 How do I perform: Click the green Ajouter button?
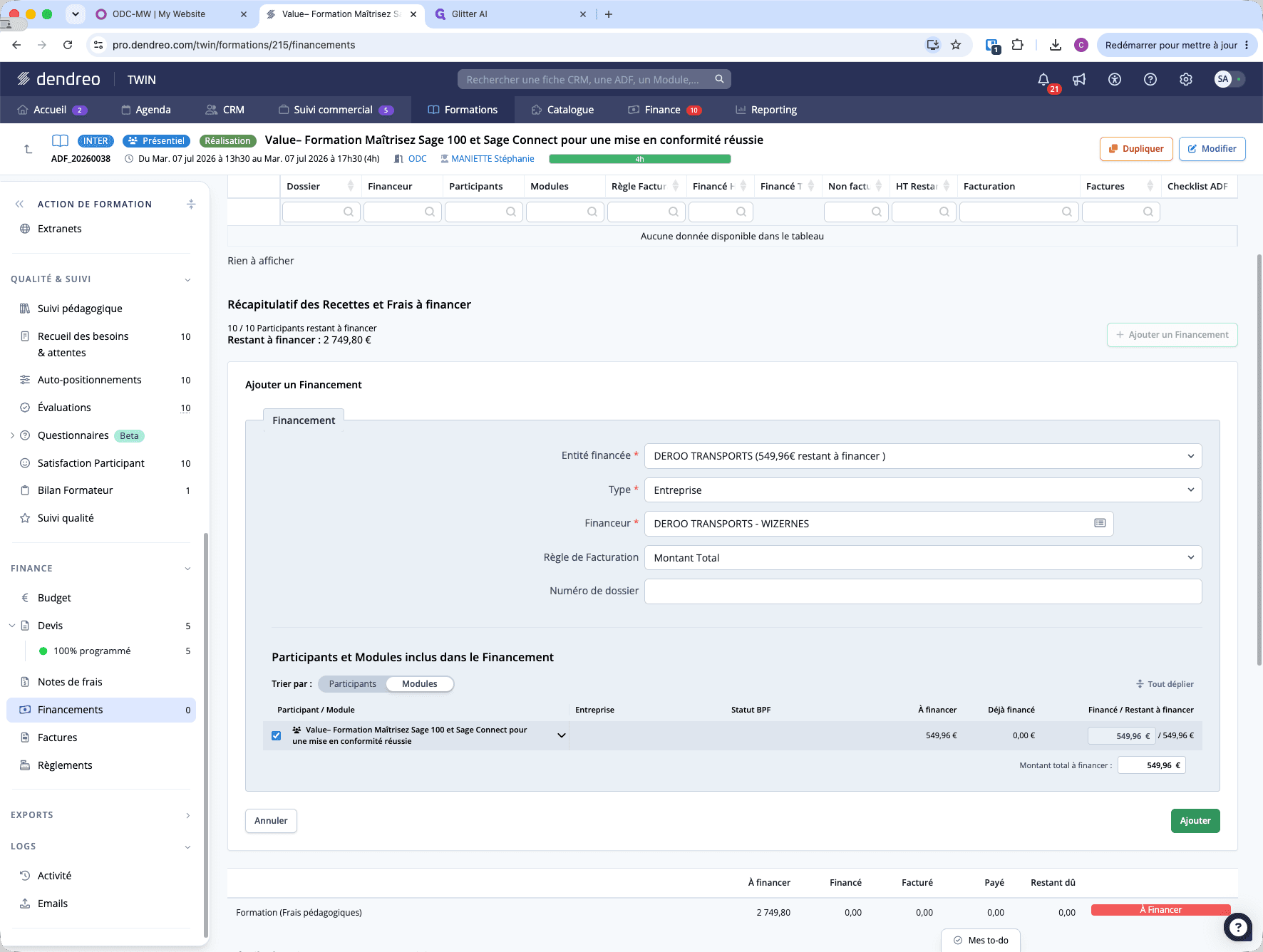point(1195,821)
